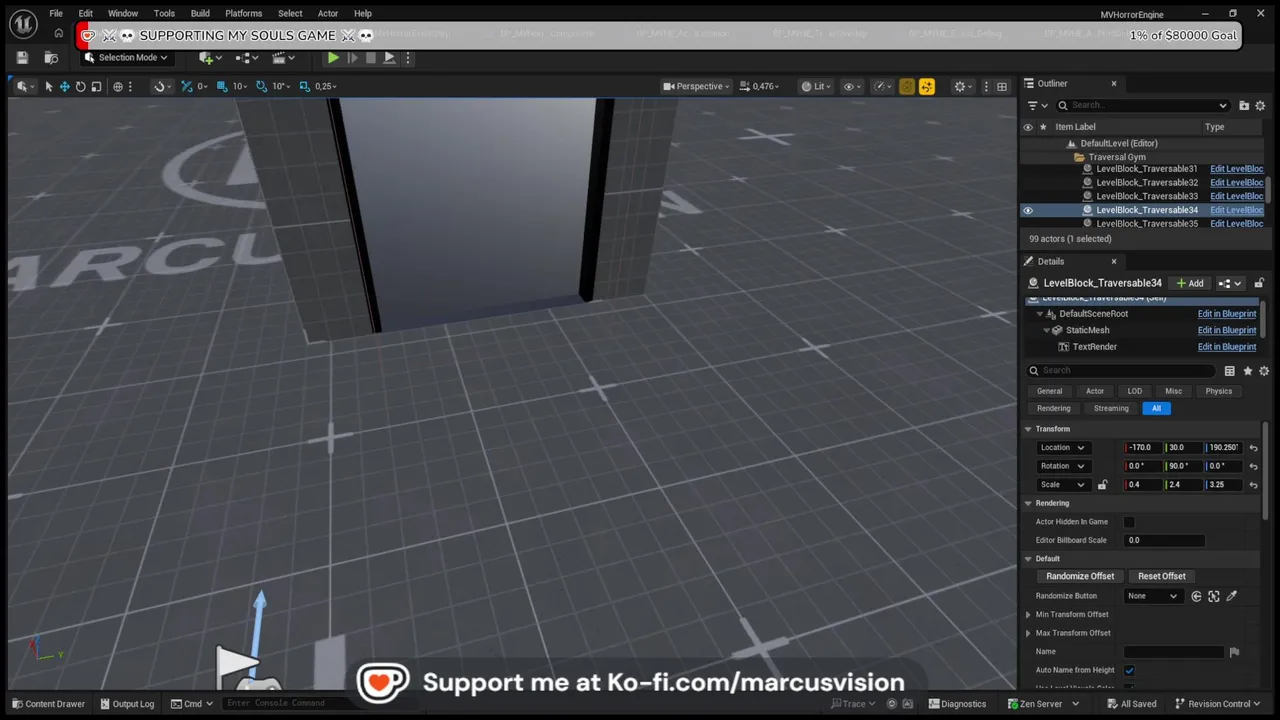Activate the Rotate gizmo tool
Screen dimensions: 1280x720
tap(80, 86)
